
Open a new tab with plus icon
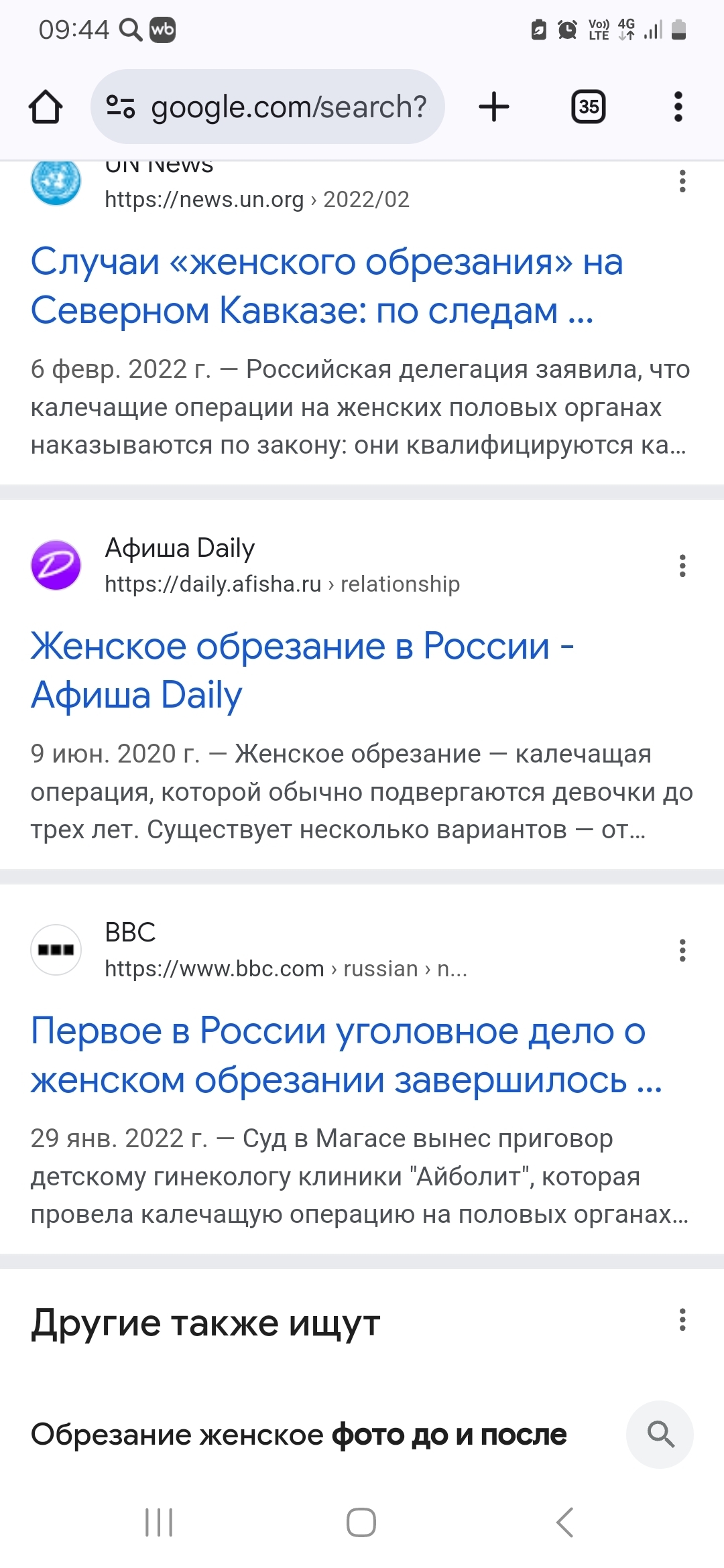tap(494, 107)
